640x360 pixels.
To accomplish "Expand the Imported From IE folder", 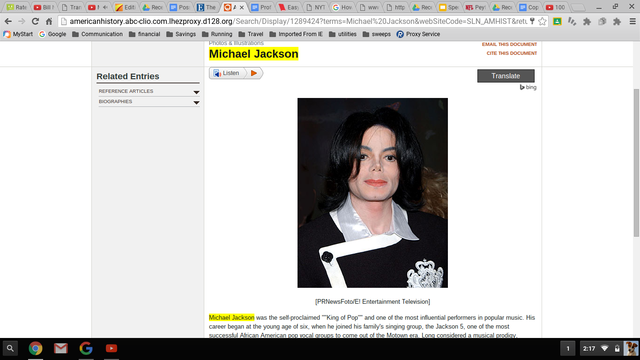I will (296, 34).
